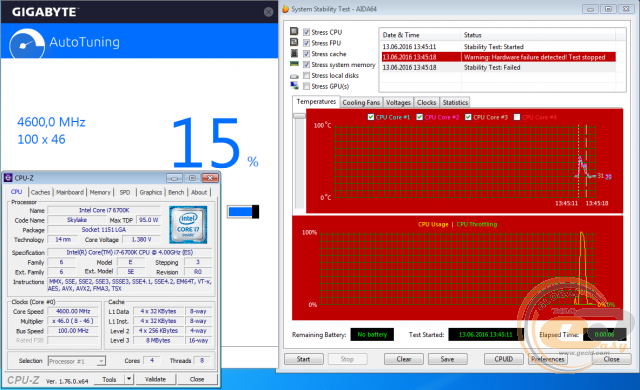Hide CPU Core #2 from temperature graph
This screenshot has height=390, width=640.
[x=419, y=117]
